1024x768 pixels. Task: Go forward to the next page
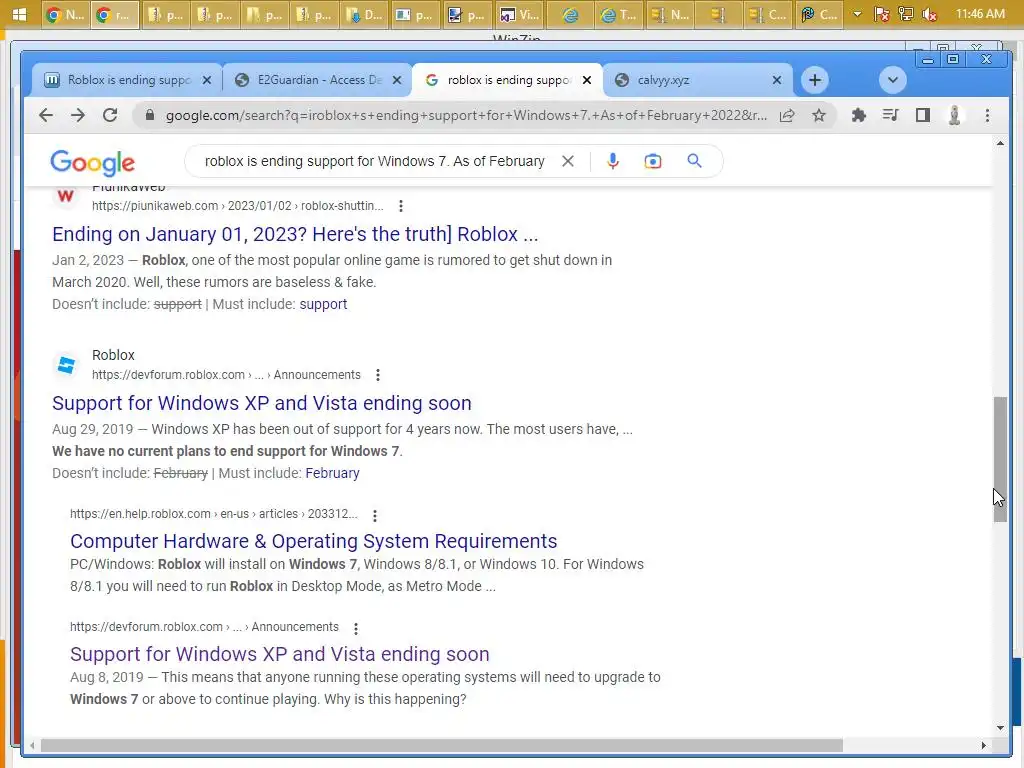[x=78, y=116]
